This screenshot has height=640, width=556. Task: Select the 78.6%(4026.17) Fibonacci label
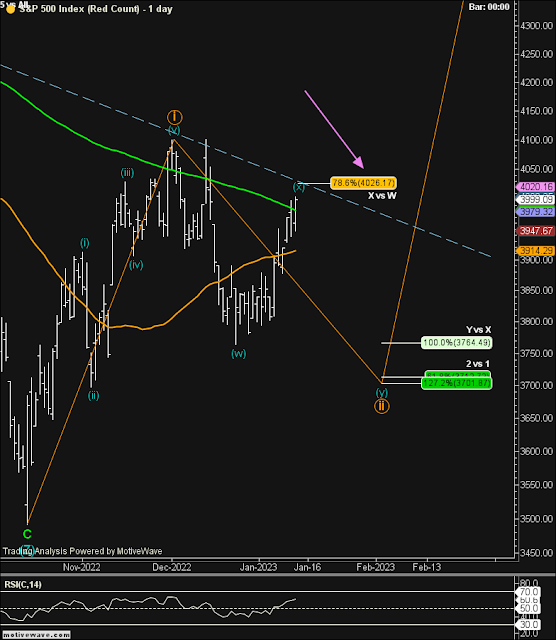tap(363, 183)
